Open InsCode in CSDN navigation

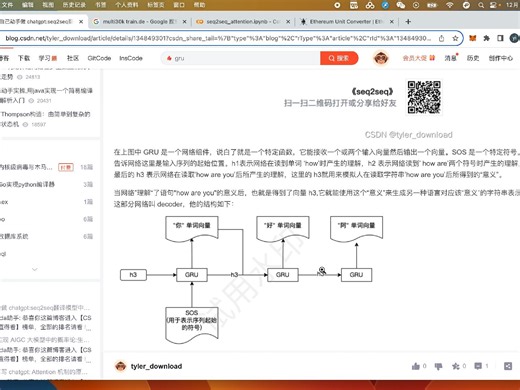click(x=131, y=58)
